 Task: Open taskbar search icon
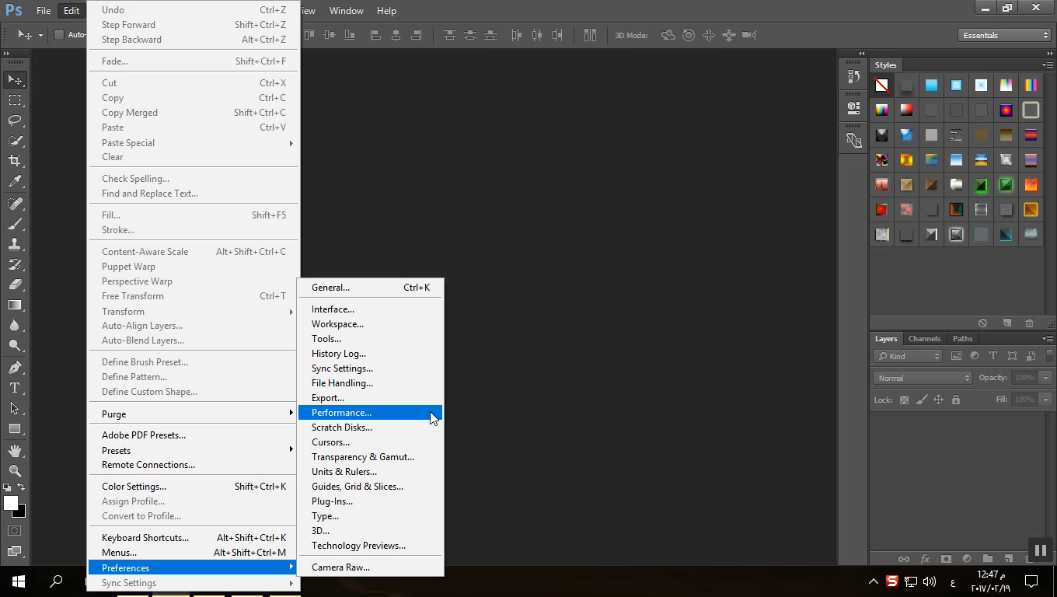(57, 581)
